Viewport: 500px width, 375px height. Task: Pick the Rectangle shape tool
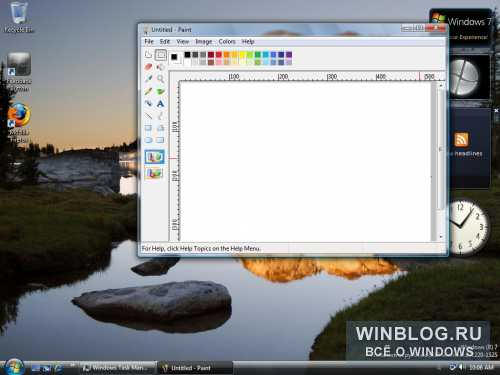pyautogui.click(x=149, y=128)
